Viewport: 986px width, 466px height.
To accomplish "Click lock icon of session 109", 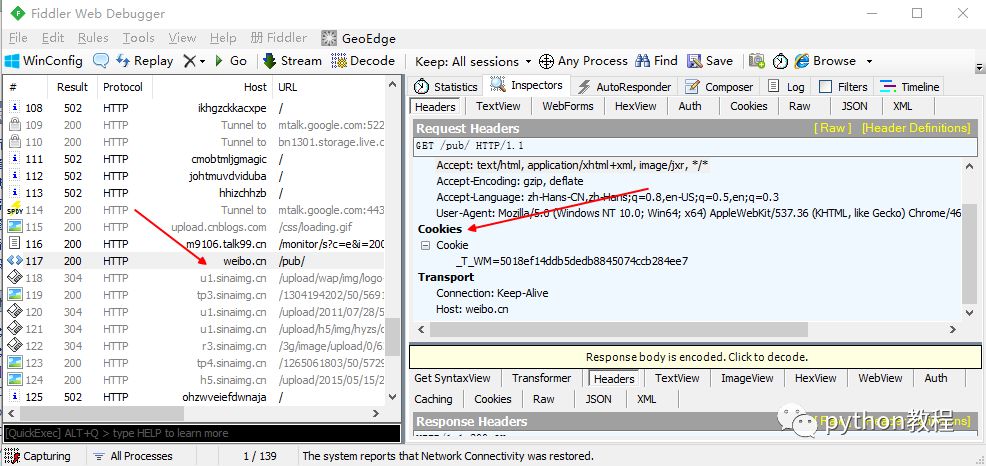I will pos(15,125).
